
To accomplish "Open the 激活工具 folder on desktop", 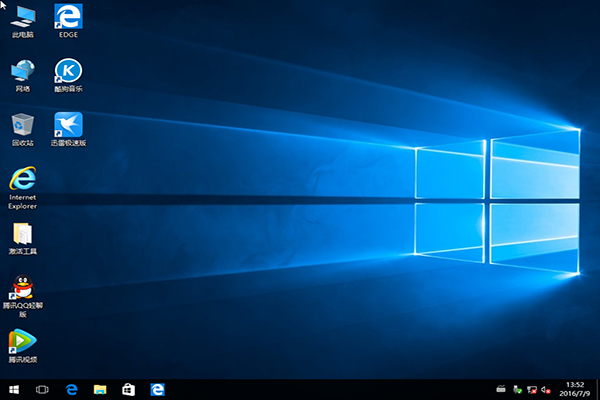I will (22, 235).
